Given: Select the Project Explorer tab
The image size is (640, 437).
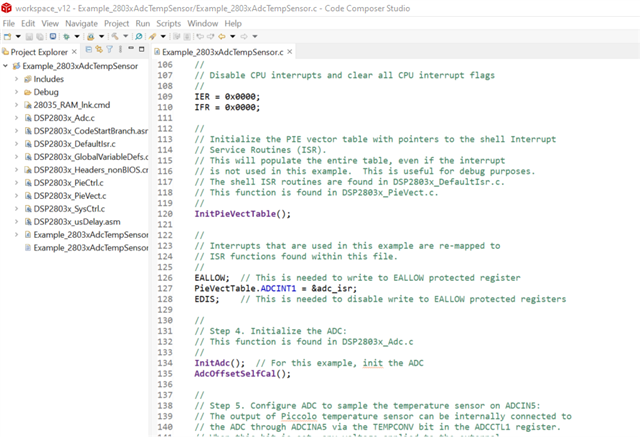Looking at the screenshot, I should (39, 52).
